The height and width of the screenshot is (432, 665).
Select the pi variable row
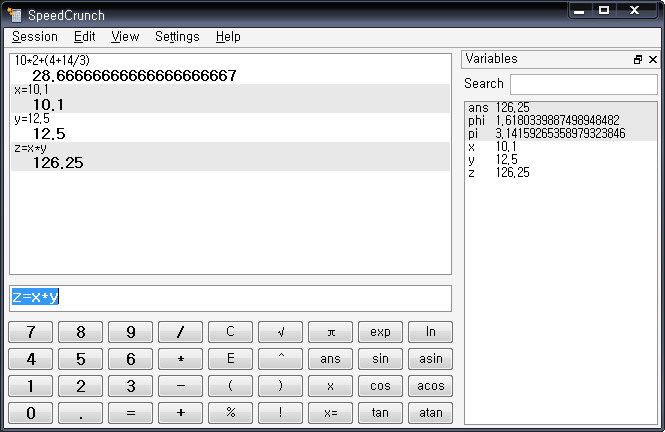(561, 134)
